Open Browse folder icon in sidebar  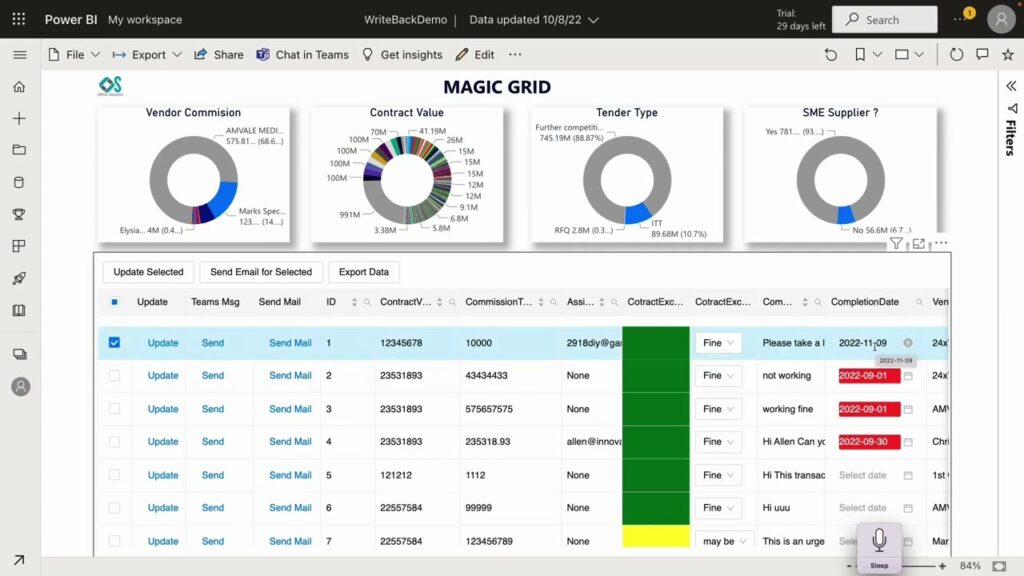coord(19,150)
